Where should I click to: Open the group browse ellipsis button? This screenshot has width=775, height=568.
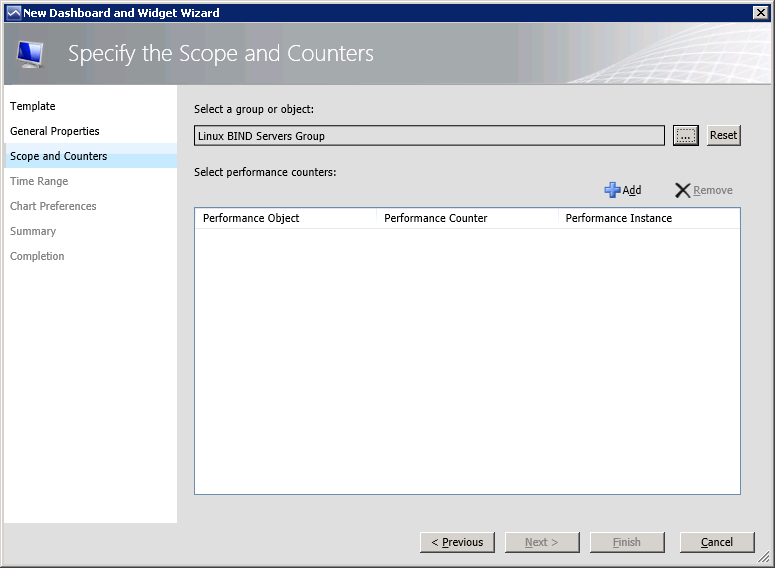click(685, 136)
